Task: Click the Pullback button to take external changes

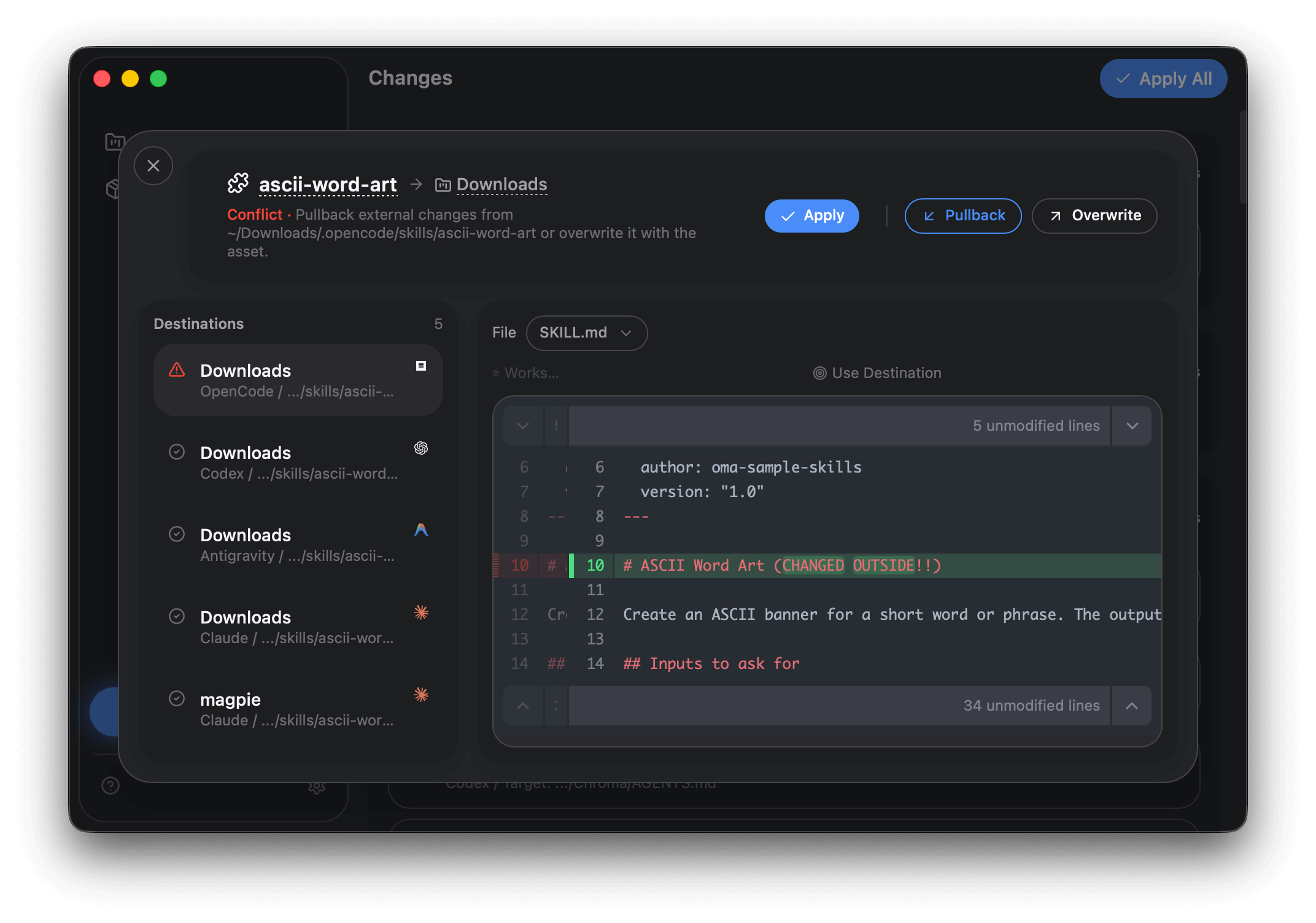Action: [962, 215]
